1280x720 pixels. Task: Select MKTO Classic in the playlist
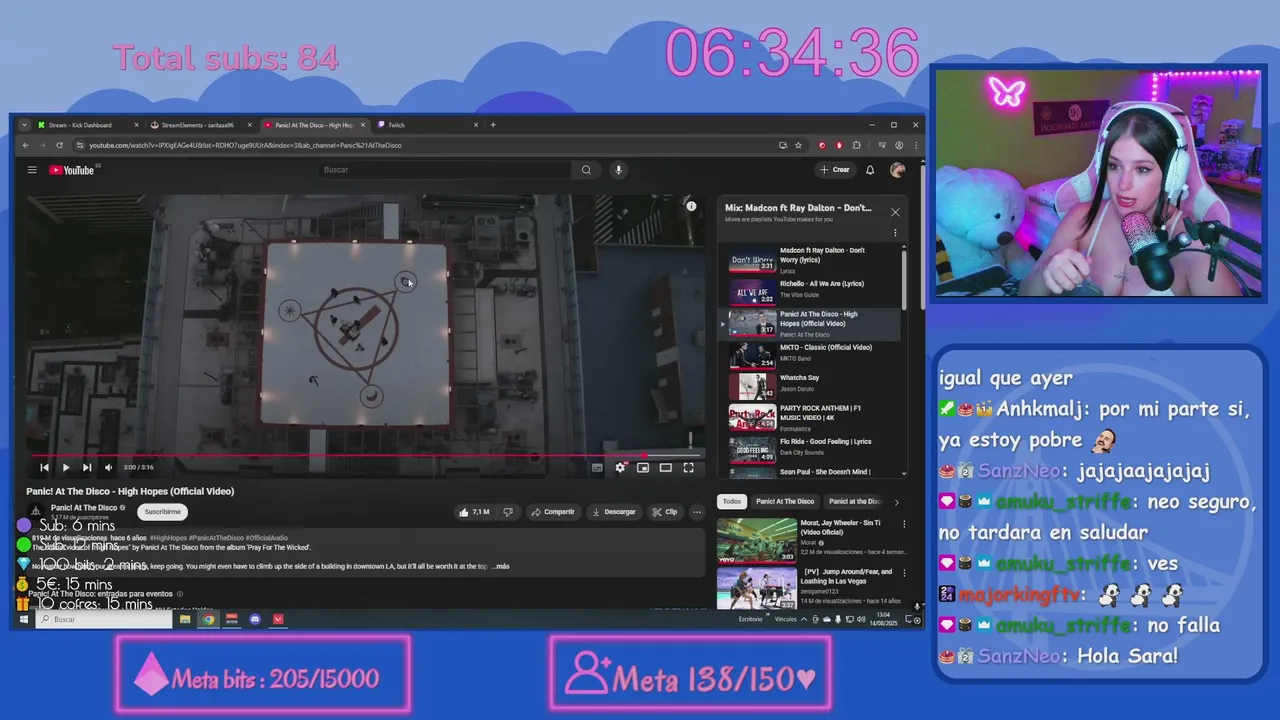pos(812,353)
